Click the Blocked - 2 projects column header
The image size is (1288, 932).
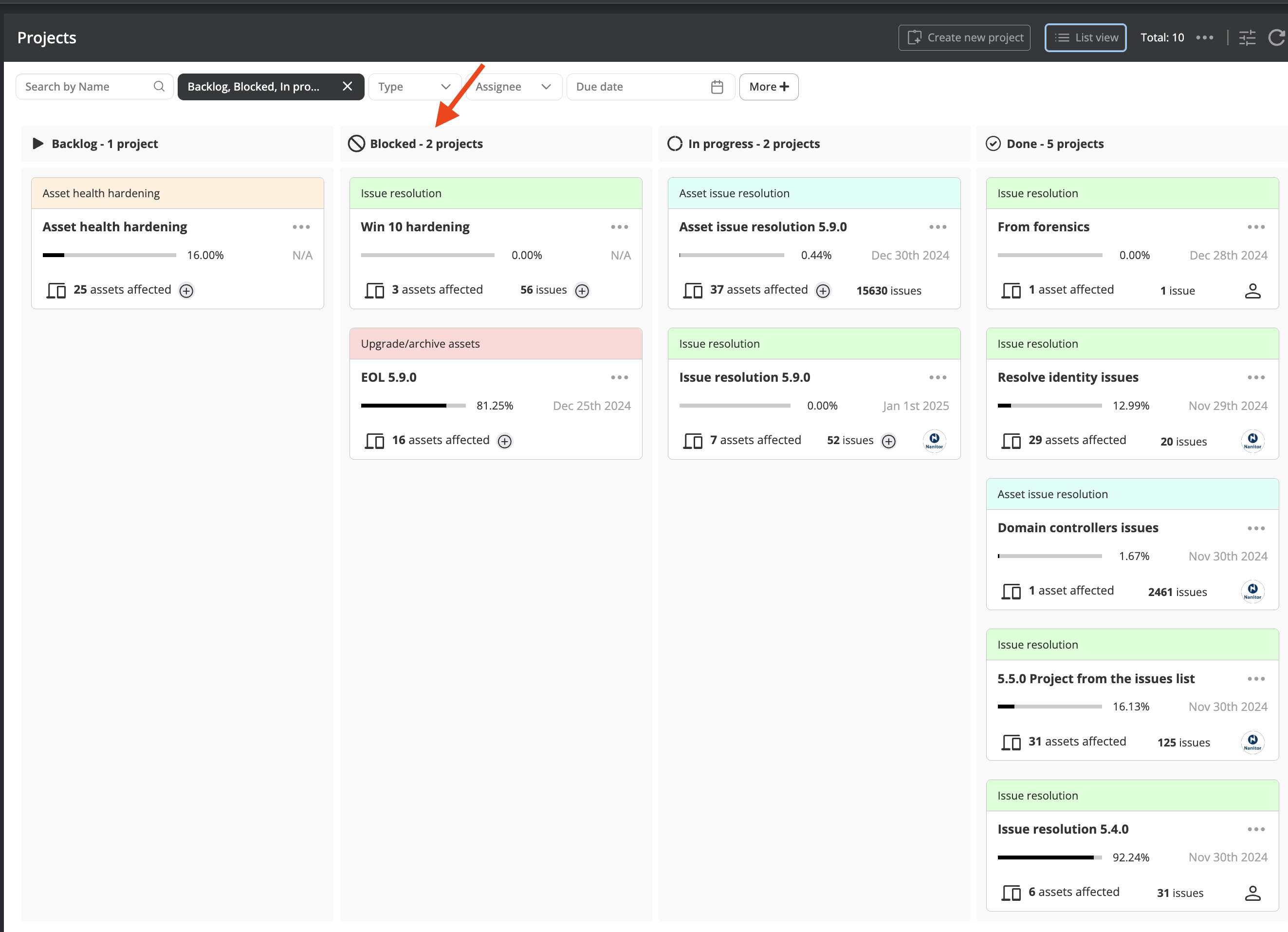[x=426, y=144]
